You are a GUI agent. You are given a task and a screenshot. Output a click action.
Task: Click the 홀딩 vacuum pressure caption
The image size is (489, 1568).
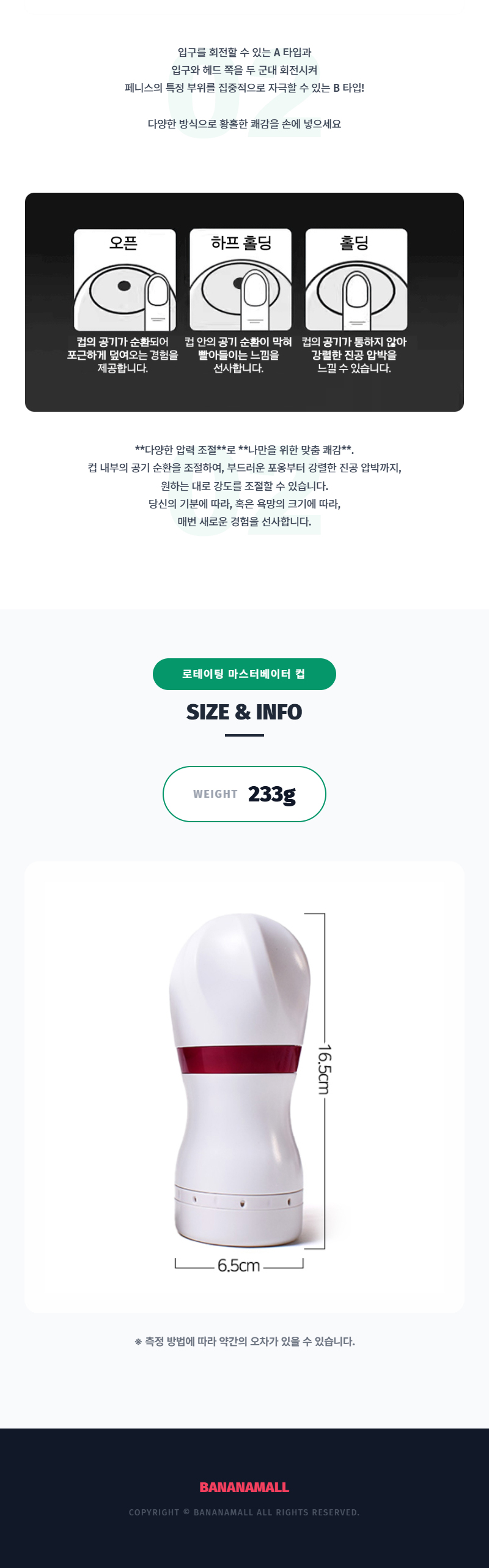click(x=354, y=355)
